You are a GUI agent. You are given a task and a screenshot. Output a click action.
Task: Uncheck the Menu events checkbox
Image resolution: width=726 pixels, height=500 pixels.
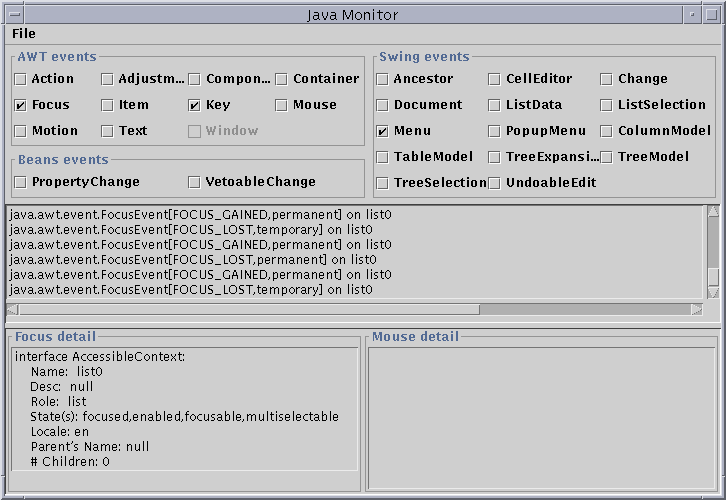[x=382, y=131]
